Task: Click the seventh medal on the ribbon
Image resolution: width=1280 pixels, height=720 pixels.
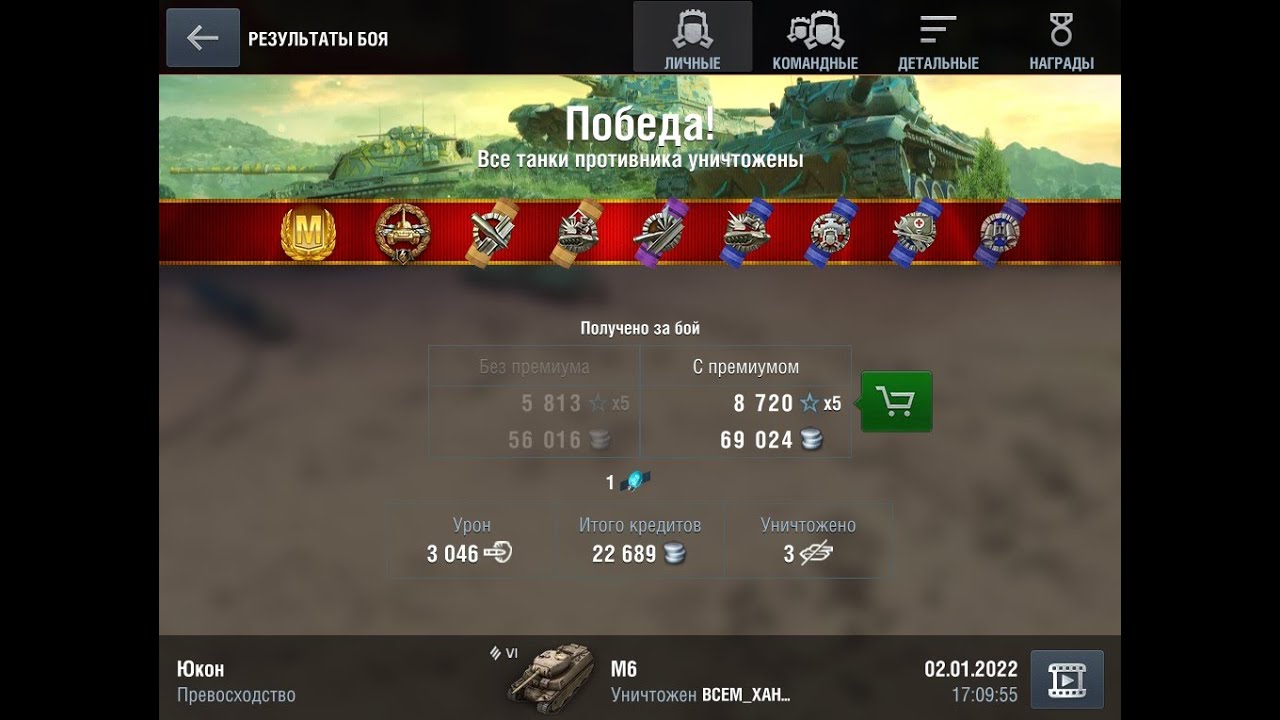Action: 832,233
